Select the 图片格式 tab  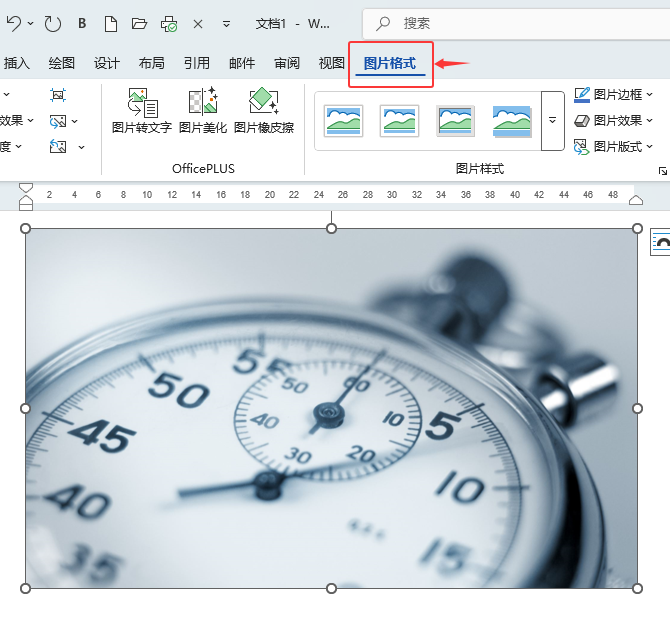390,63
